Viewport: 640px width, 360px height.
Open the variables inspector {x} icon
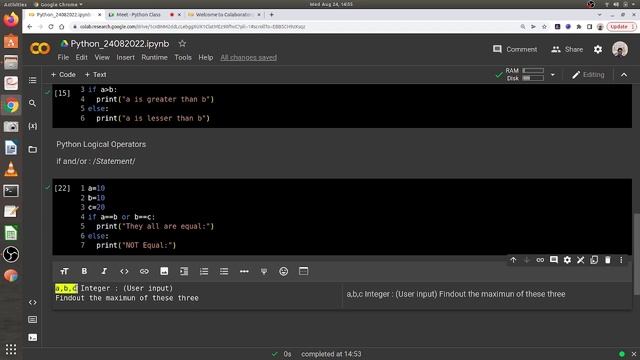(x=33, y=126)
